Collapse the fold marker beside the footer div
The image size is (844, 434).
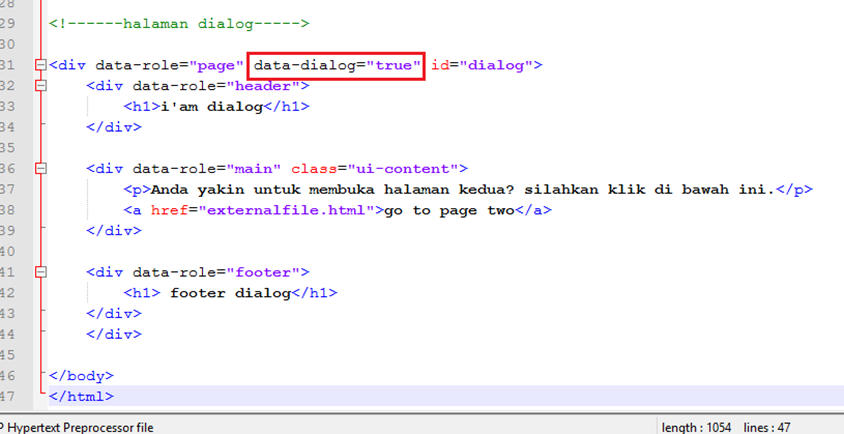[x=40, y=272]
